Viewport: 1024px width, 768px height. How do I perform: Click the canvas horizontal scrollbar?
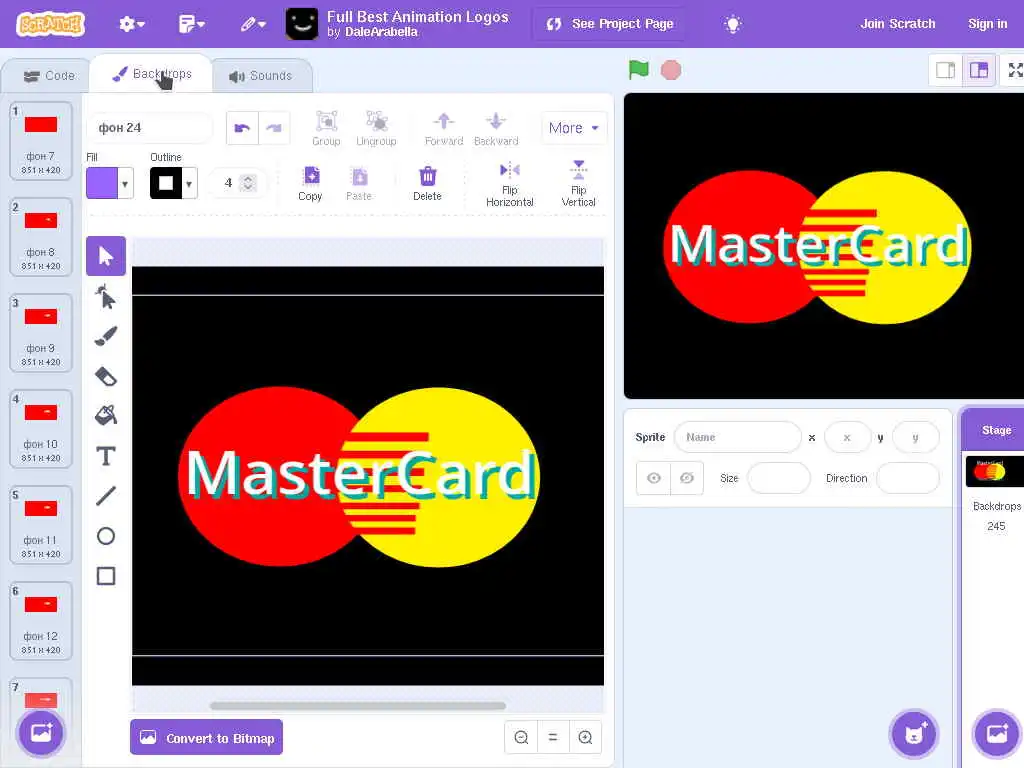[358, 705]
